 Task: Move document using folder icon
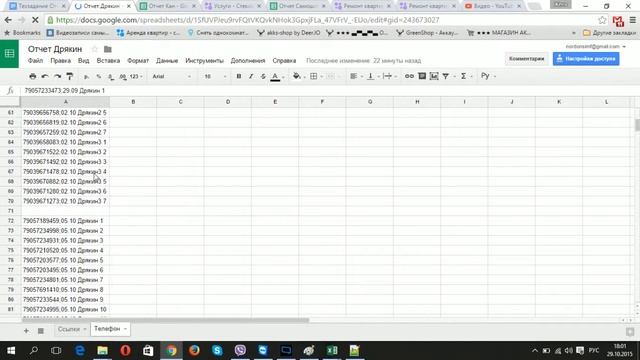click(108, 49)
